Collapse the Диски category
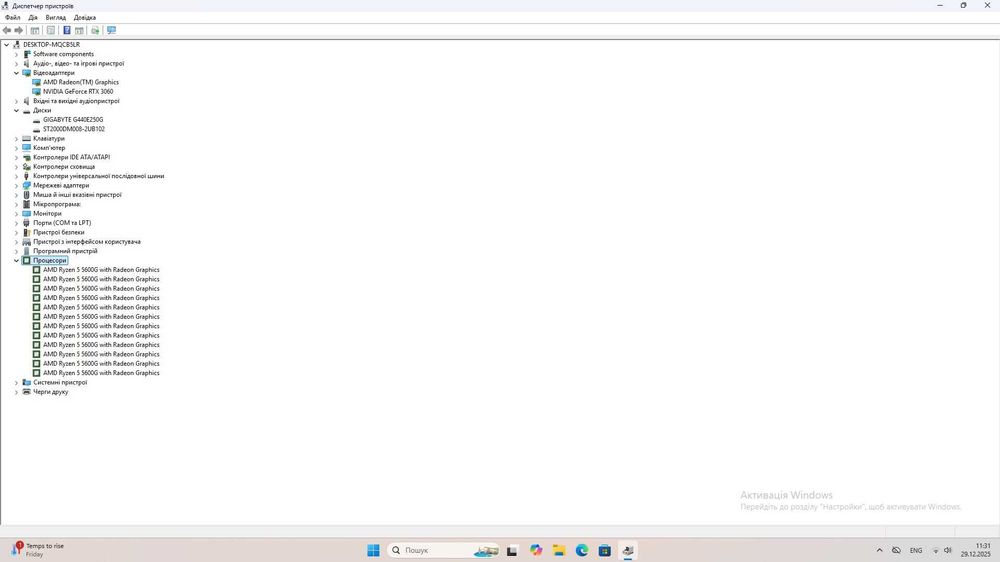The height and width of the screenshot is (562, 1000). [x=17, y=110]
